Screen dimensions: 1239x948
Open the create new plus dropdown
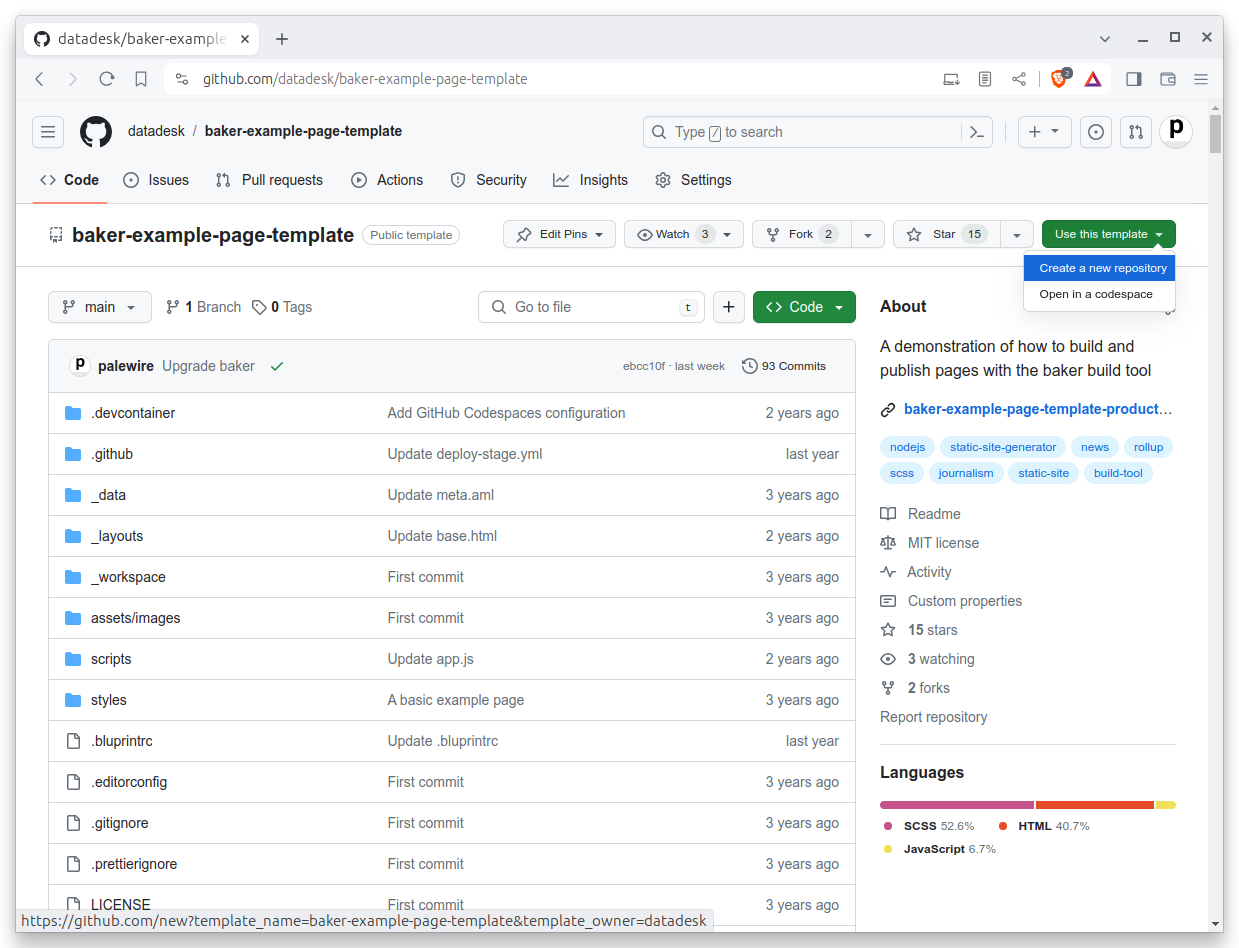[1045, 132]
